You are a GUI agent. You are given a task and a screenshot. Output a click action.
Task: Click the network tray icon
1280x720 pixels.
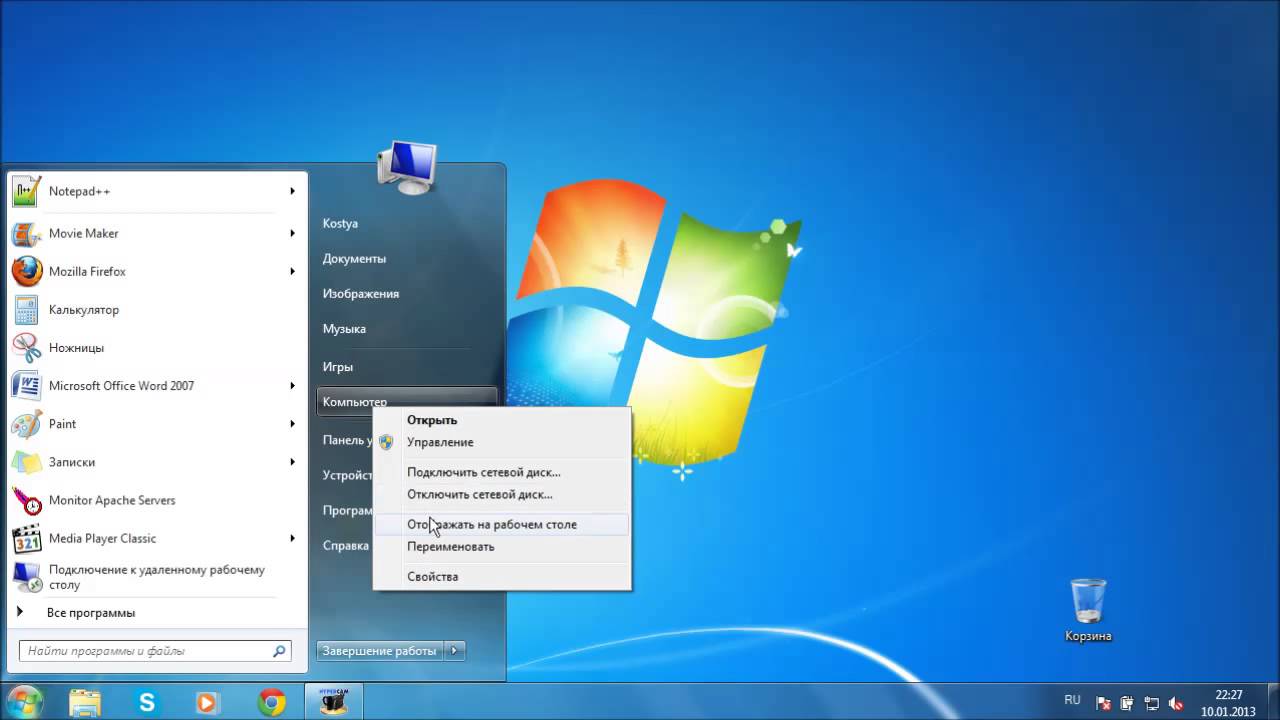pos(1151,703)
